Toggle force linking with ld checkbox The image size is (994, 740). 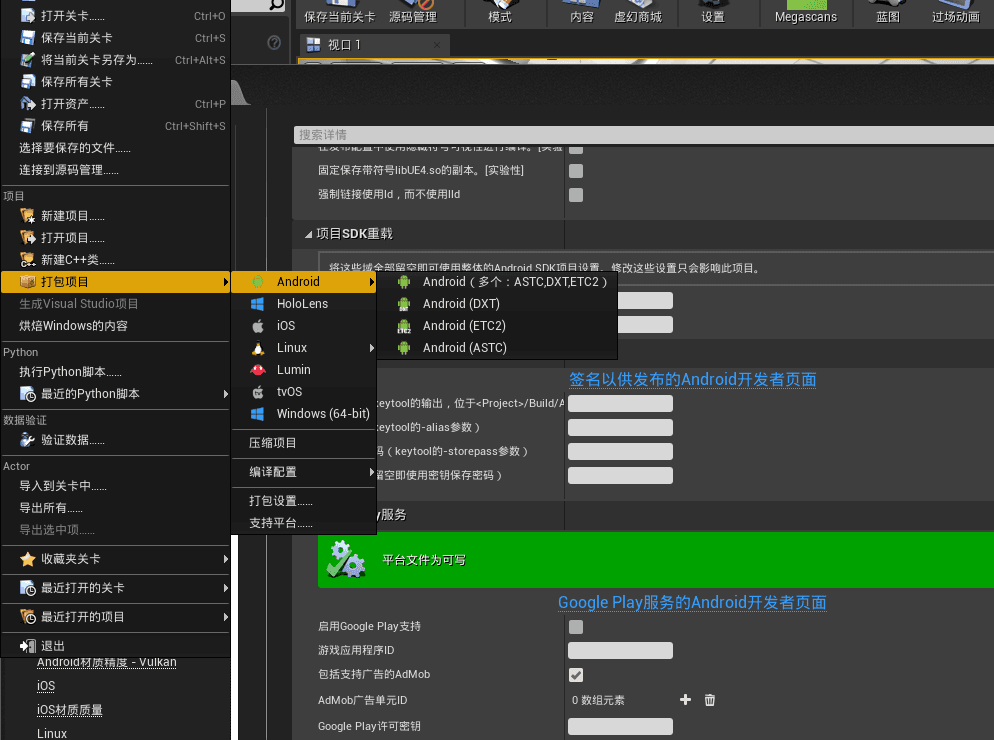[576, 195]
